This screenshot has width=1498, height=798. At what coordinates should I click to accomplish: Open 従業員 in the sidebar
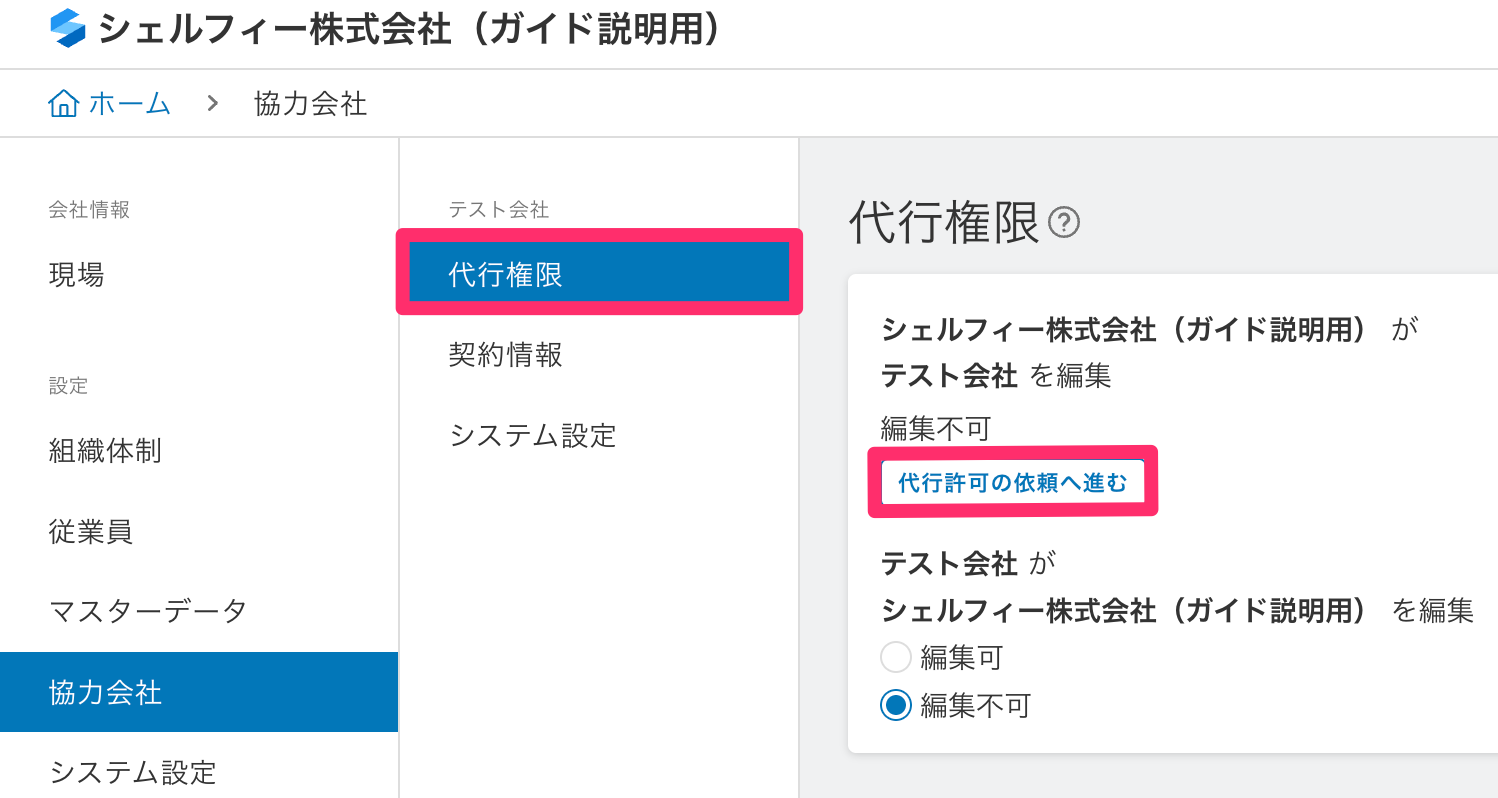91,531
